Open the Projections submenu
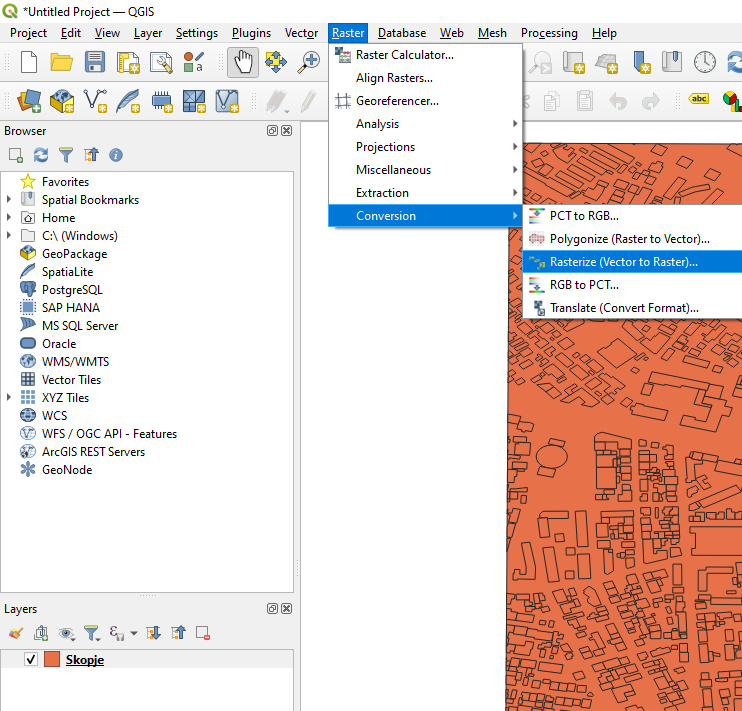Image resolution: width=742 pixels, height=711 pixels. (x=425, y=147)
